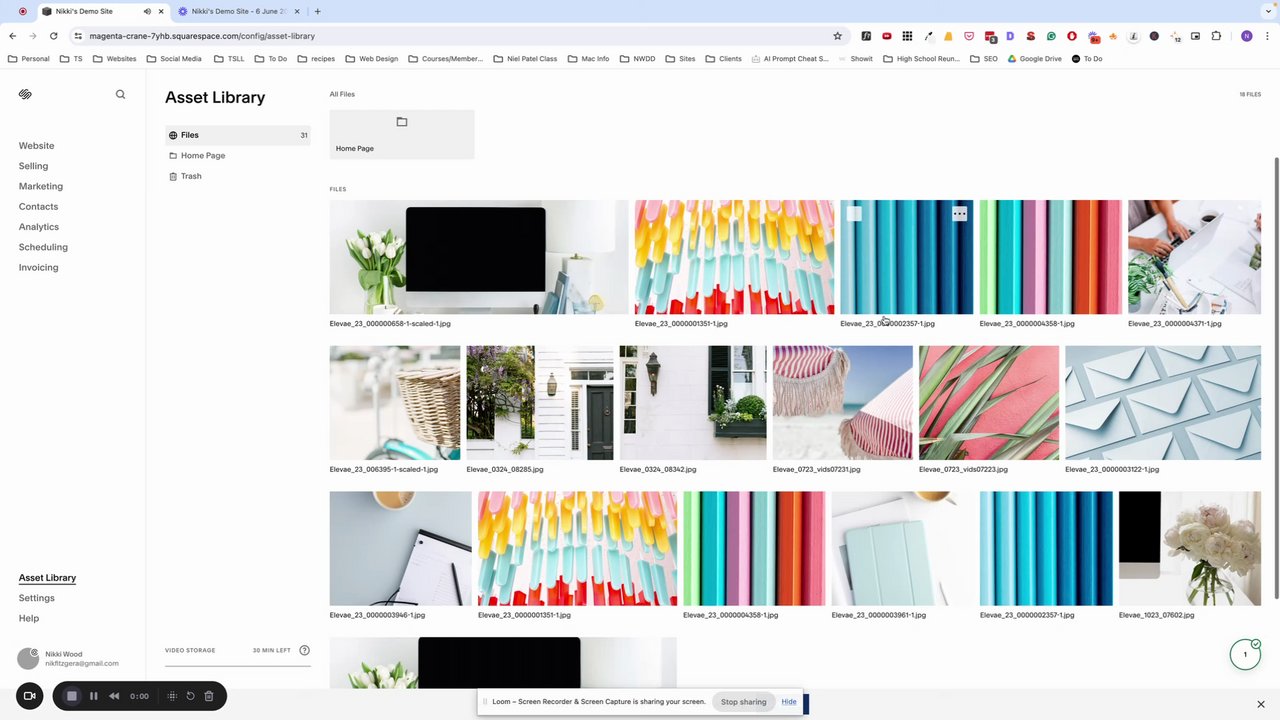Go to Contacts section
The image size is (1280, 720).
[x=38, y=207]
